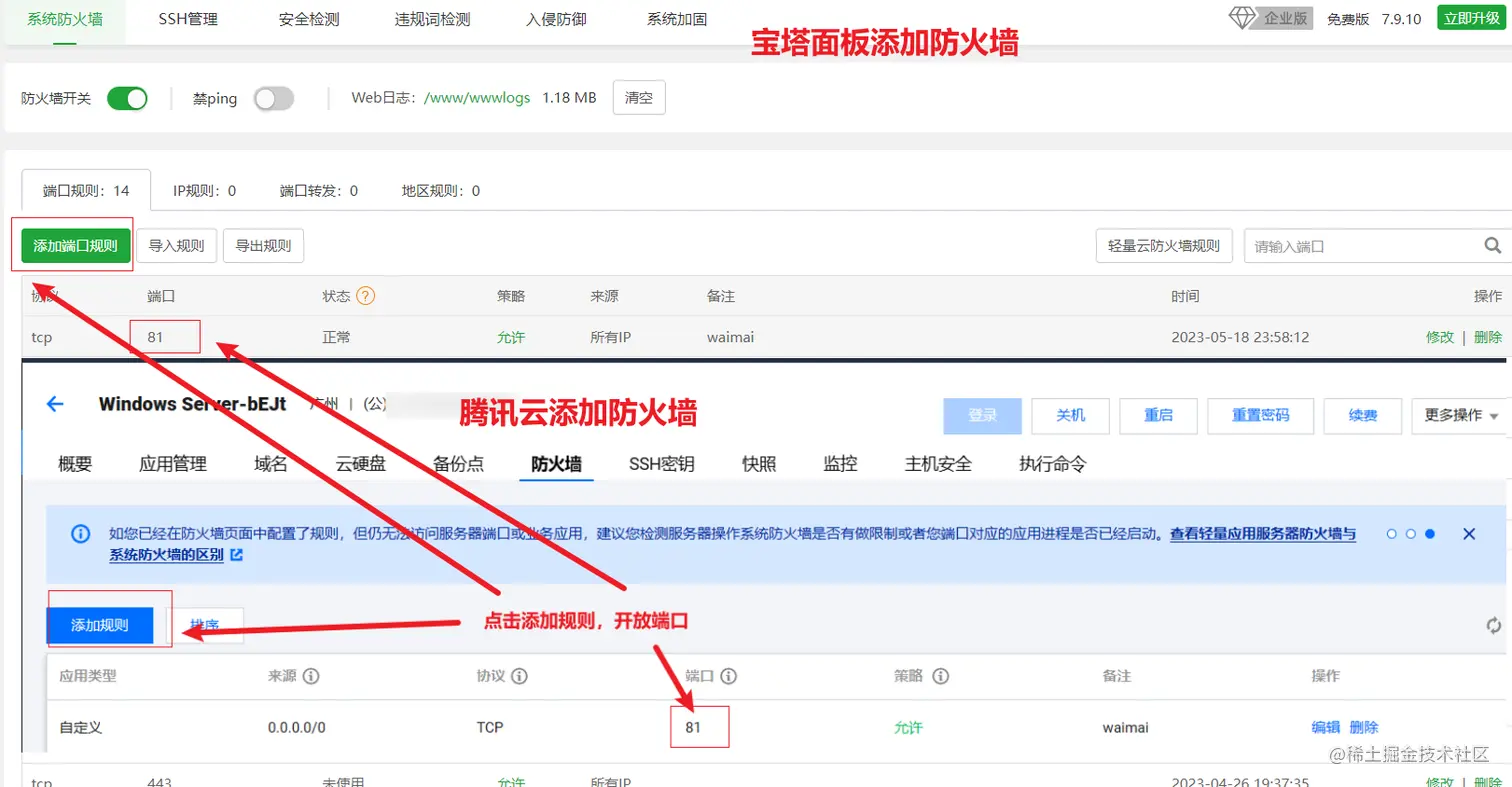
Task: Switch to the SSH管理 tab
Action: pos(188,18)
